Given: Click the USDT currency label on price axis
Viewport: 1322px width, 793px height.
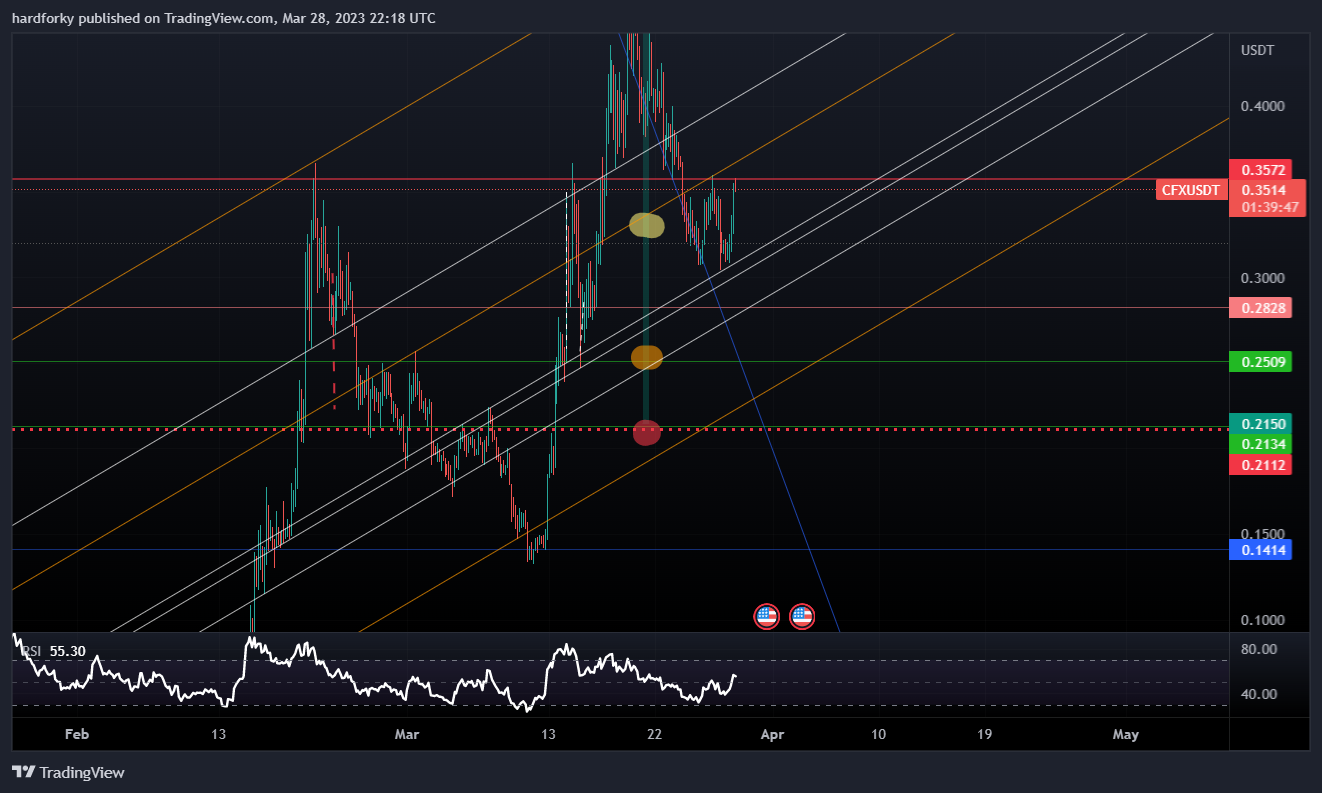Looking at the screenshot, I should tap(1258, 50).
